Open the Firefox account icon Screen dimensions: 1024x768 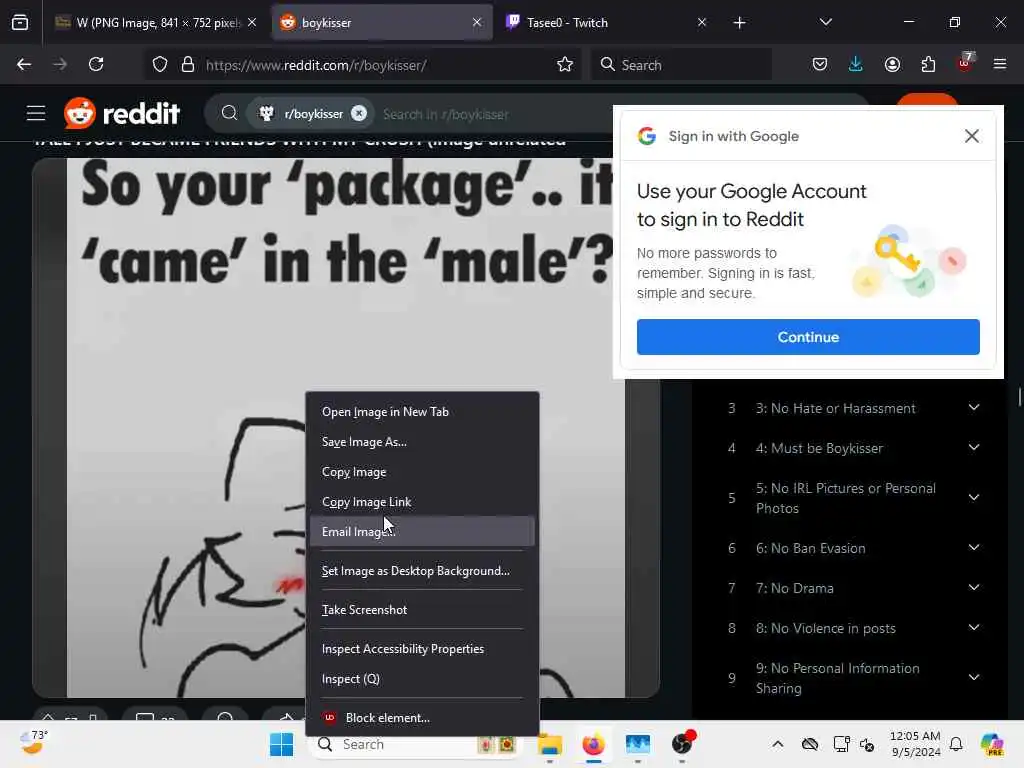click(x=892, y=64)
